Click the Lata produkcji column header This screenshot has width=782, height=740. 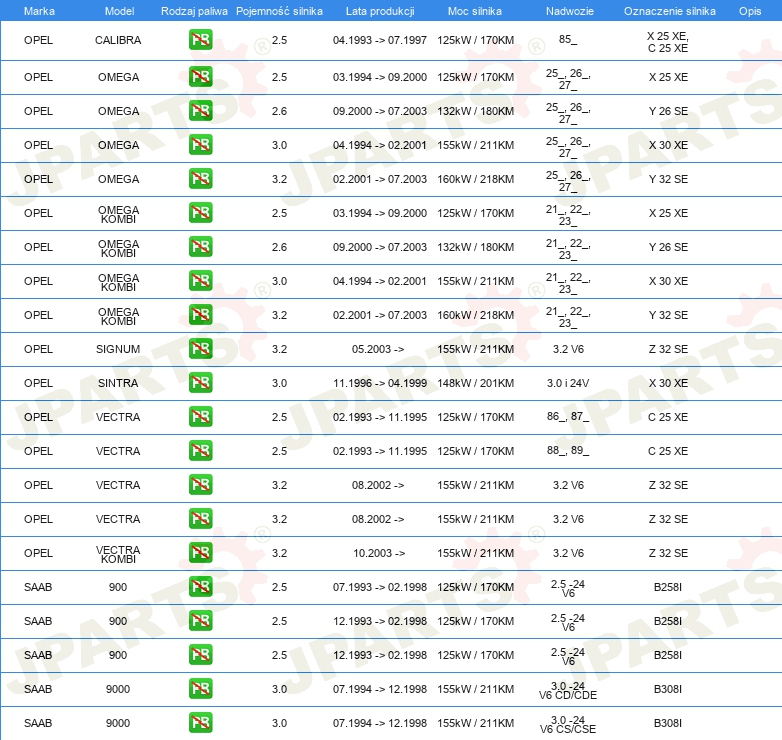[x=380, y=11]
